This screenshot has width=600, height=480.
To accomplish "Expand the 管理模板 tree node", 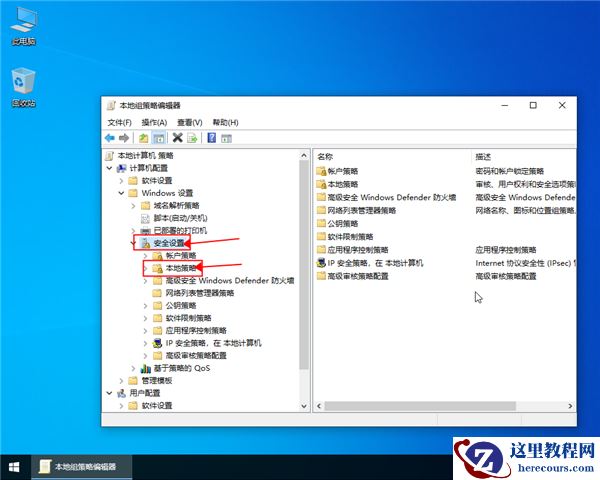I will click(x=121, y=380).
